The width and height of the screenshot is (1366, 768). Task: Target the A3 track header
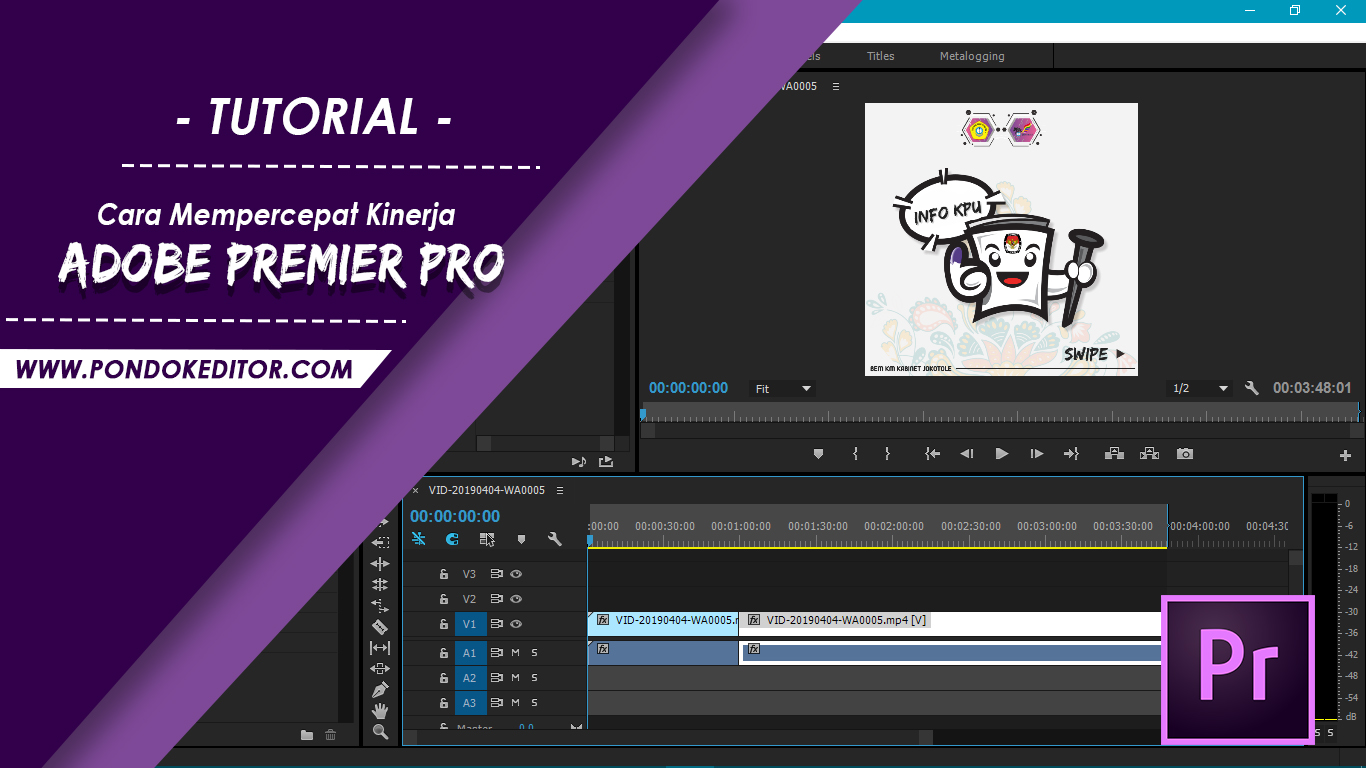[470, 703]
